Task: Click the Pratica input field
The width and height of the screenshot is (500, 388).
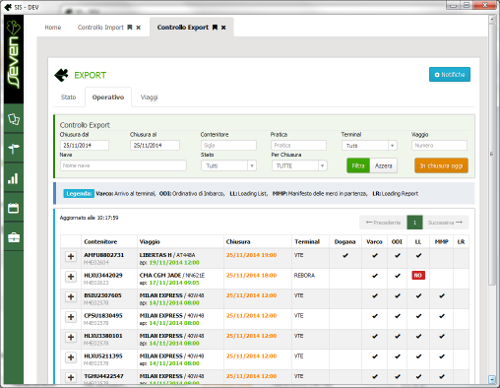Action: pos(299,145)
